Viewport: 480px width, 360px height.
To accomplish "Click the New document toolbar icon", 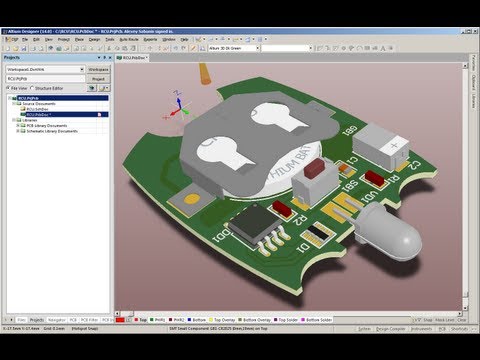I will click(x=7, y=48).
